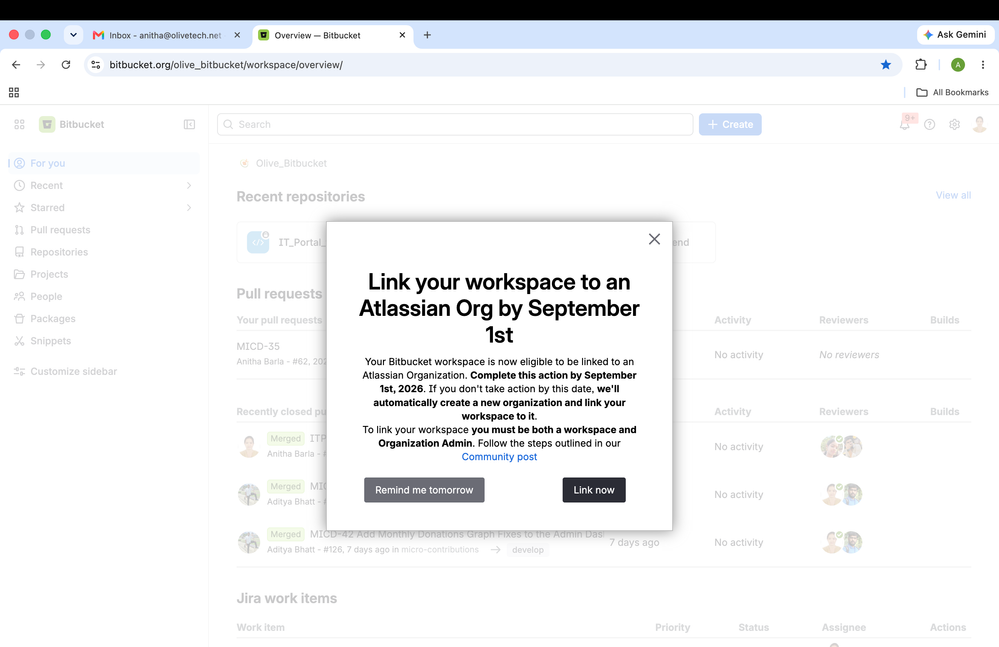Select For you in sidebar
The height and width of the screenshot is (647, 999).
[104, 163]
